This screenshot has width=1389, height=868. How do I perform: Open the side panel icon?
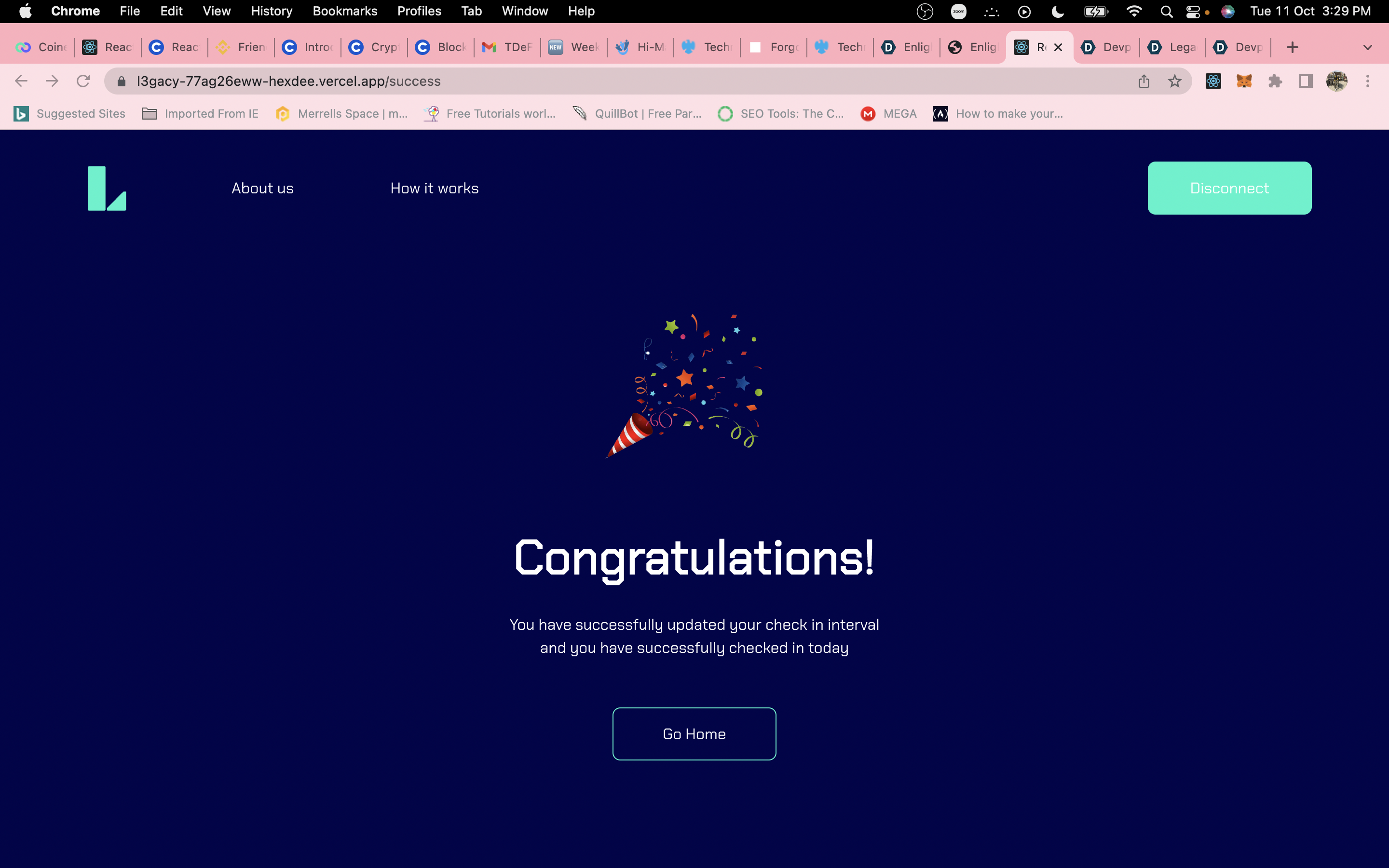(1306, 81)
